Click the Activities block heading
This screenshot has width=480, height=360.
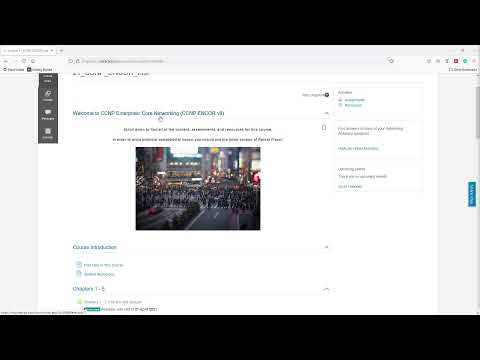(345, 92)
